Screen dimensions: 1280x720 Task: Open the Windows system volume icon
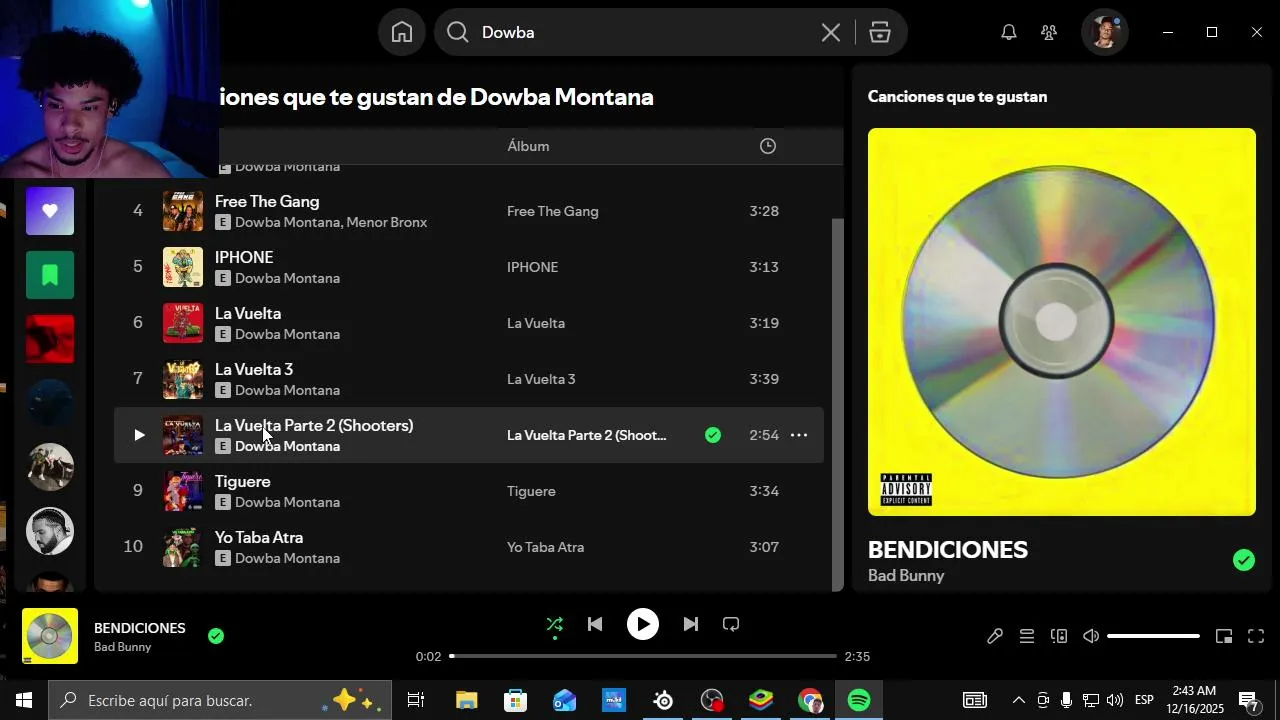pyautogui.click(x=1115, y=700)
